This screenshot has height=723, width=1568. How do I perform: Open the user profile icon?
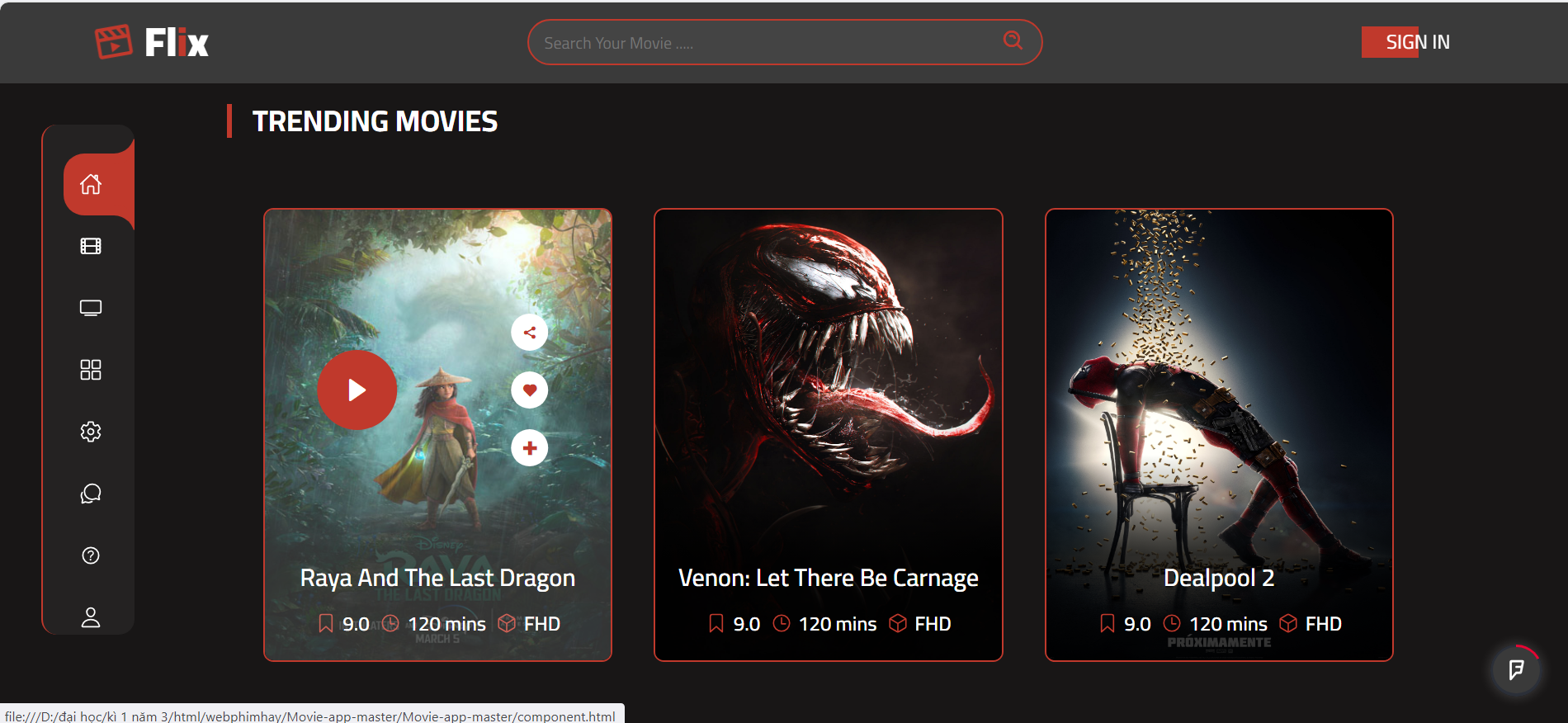(91, 617)
